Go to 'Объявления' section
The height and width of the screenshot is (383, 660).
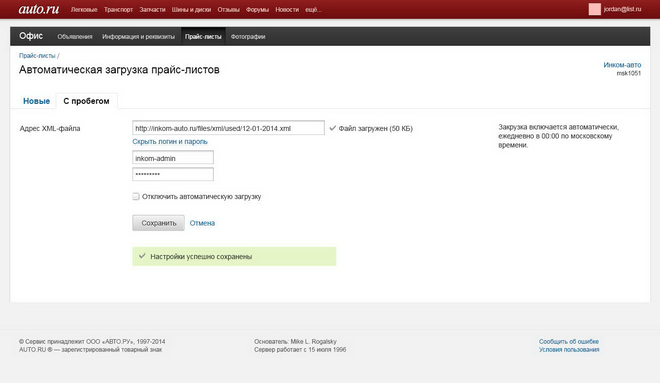pos(75,37)
